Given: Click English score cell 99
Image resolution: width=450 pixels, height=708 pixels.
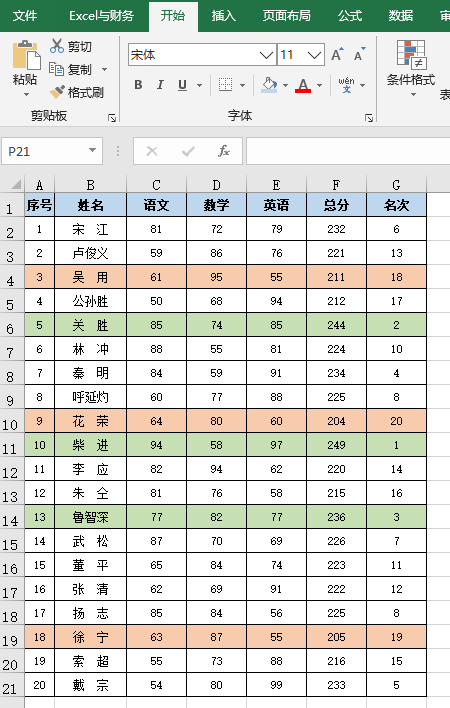Looking at the screenshot, I should (x=276, y=685).
